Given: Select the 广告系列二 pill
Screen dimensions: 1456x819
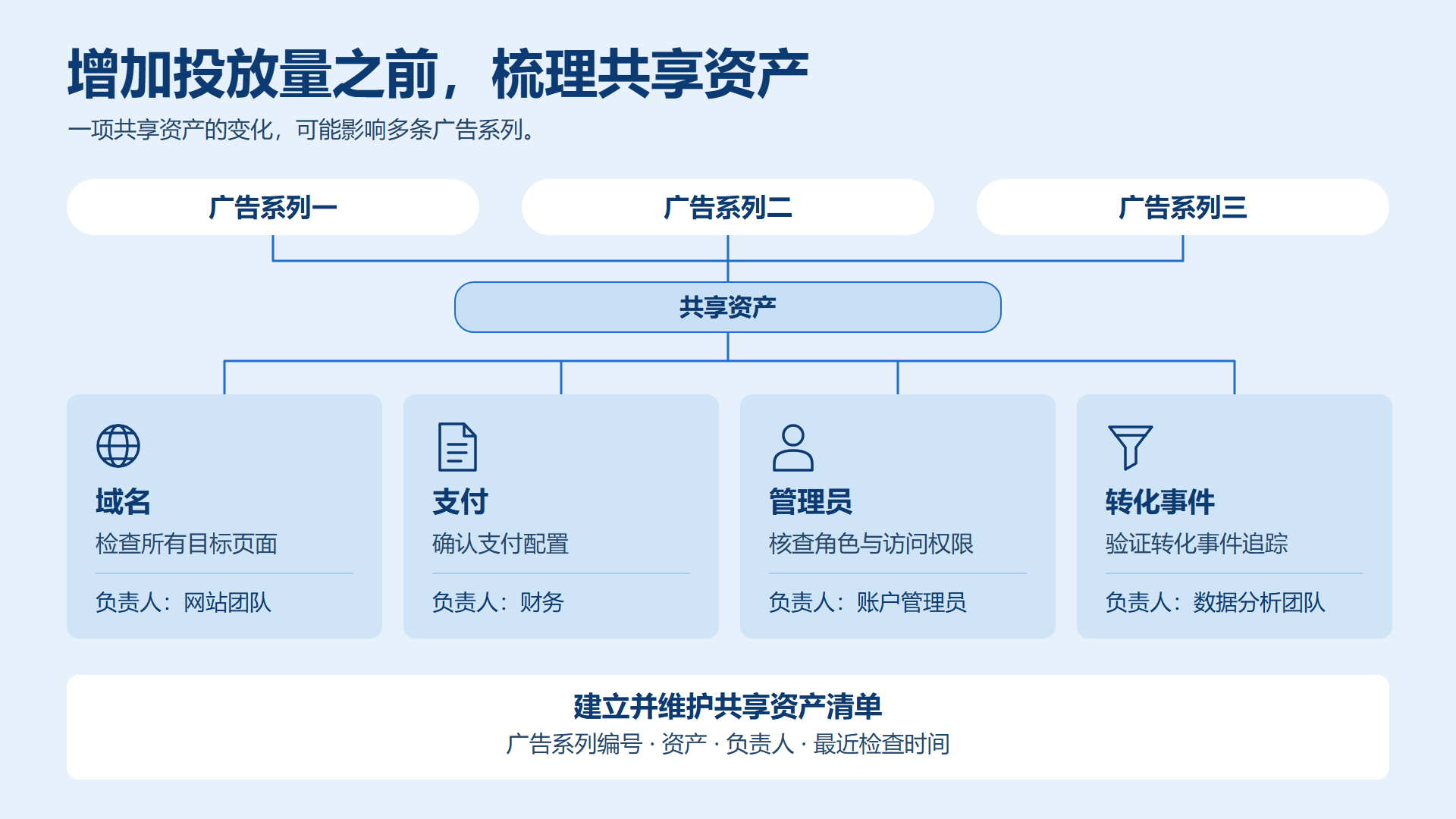Looking at the screenshot, I should 728,207.
